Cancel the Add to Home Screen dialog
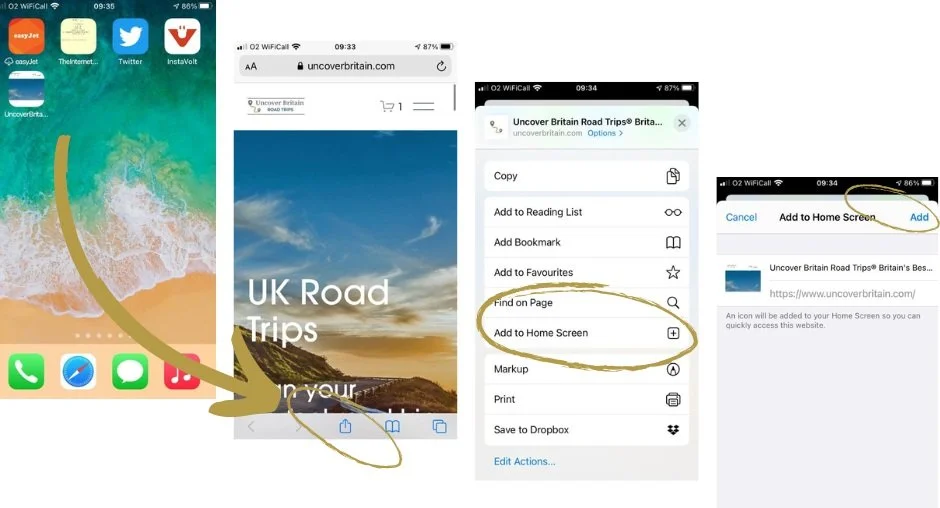 tap(741, 217)
